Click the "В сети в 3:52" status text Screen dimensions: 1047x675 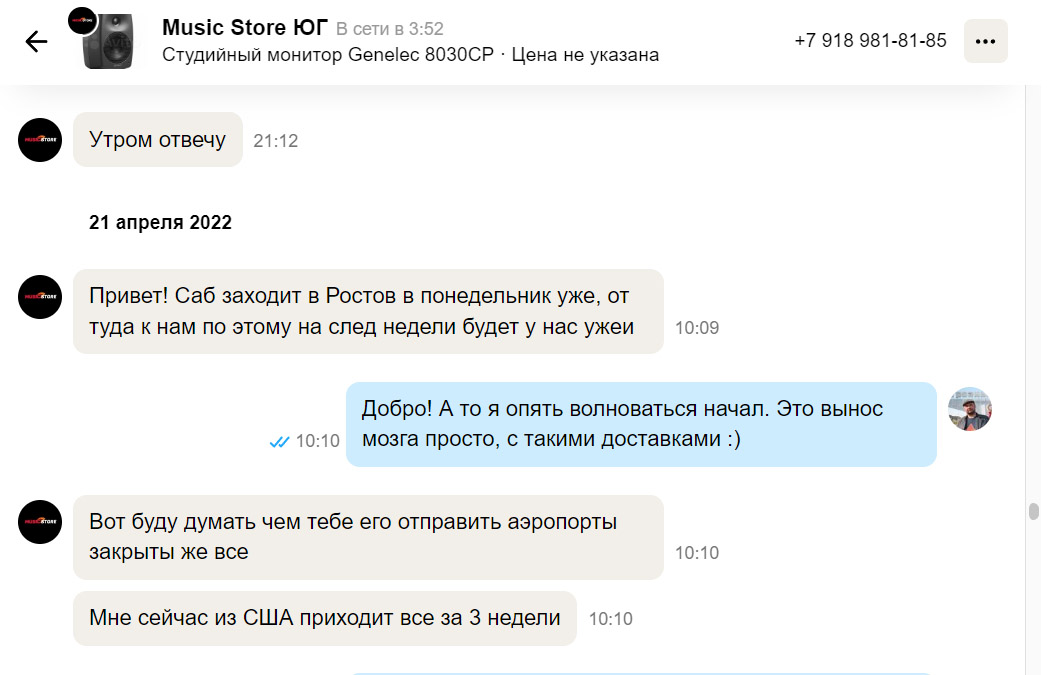[x=389, y=29]
